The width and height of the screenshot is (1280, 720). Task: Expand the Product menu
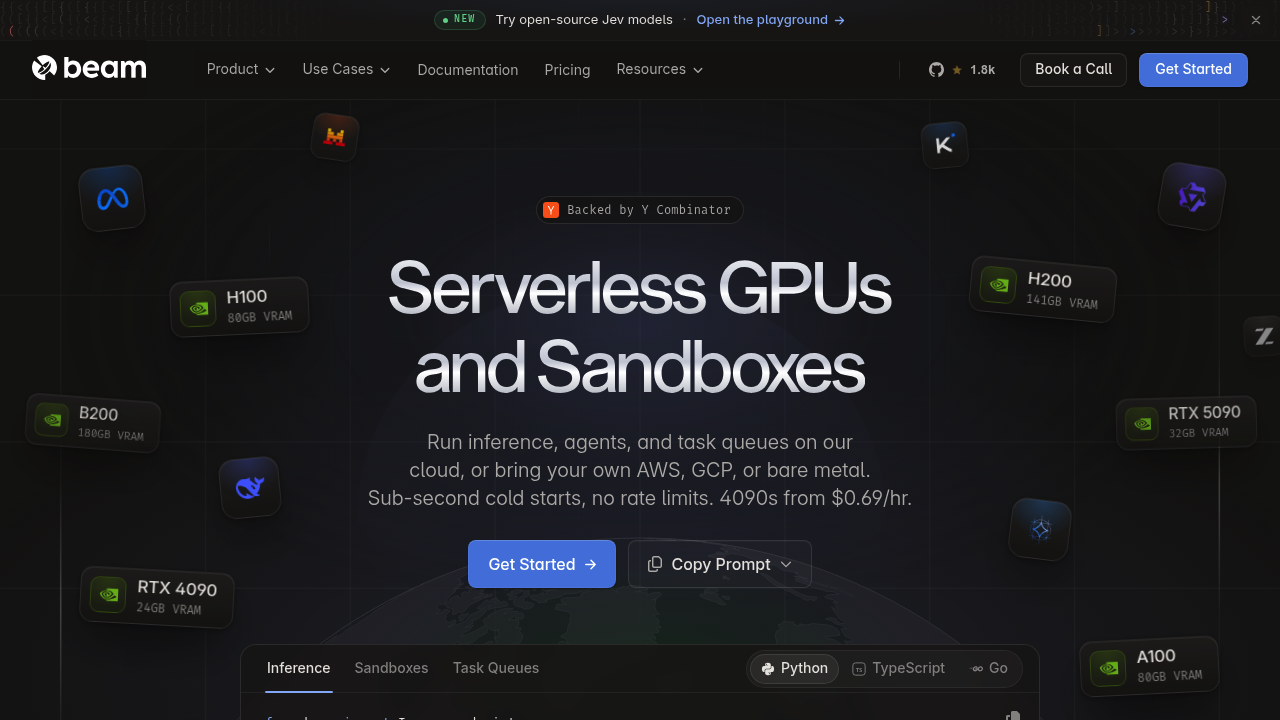(x=241, y=69)
